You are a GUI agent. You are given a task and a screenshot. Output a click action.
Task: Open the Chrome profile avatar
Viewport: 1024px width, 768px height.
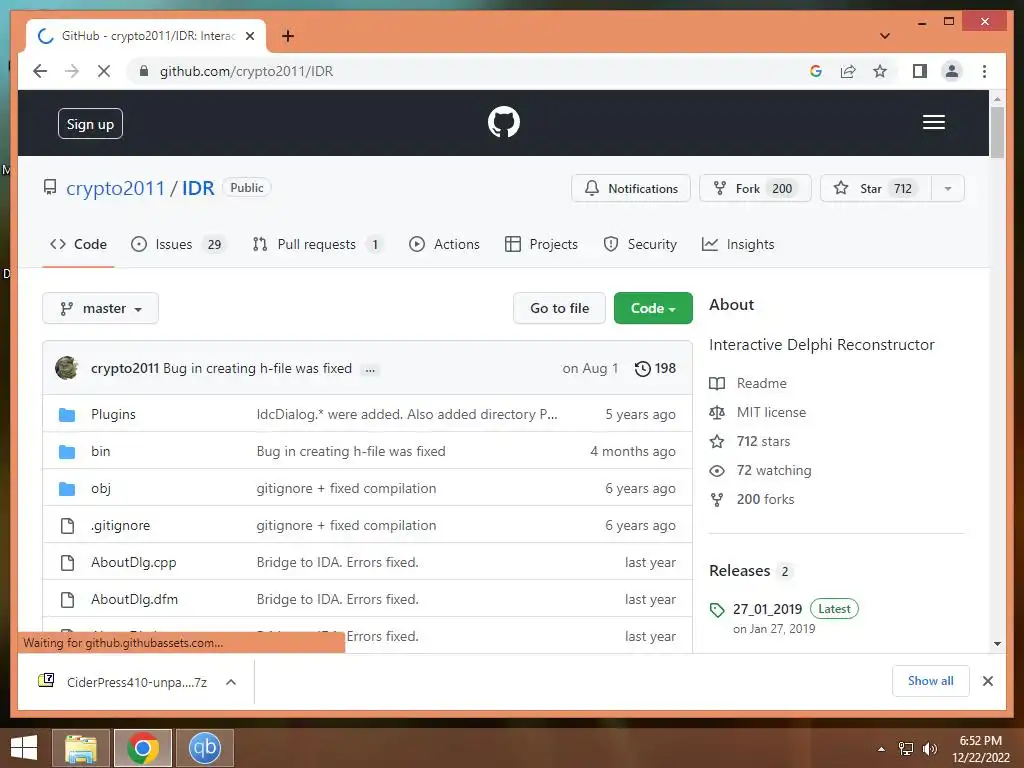coord(952,71)
